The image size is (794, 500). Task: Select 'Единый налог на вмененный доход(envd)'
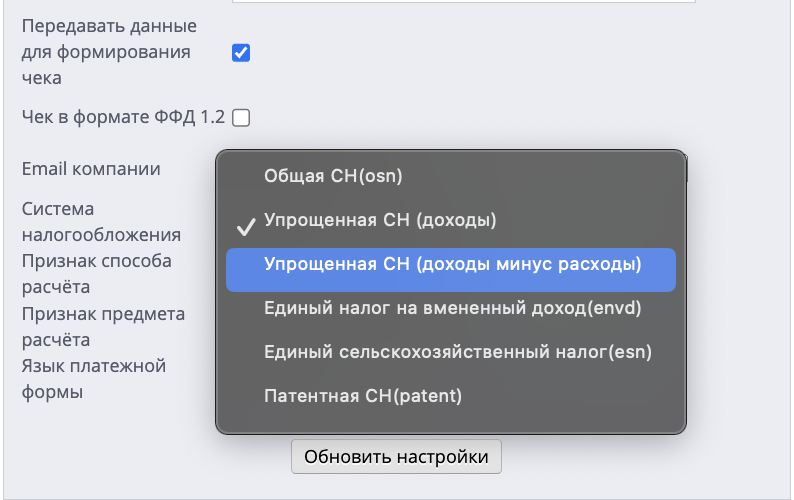(451, 308)
